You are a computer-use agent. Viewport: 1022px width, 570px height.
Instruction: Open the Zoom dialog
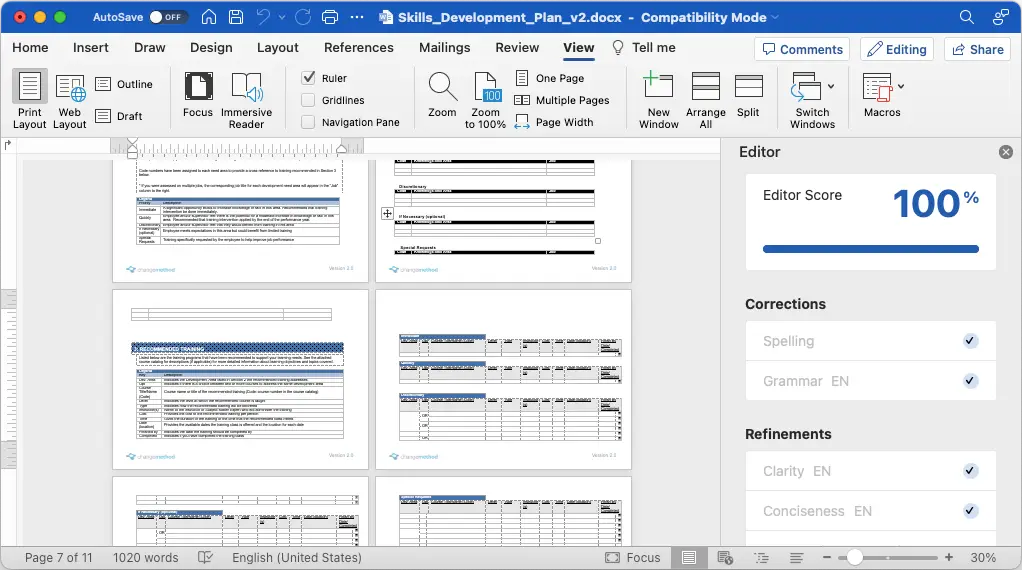coord(442,95)
